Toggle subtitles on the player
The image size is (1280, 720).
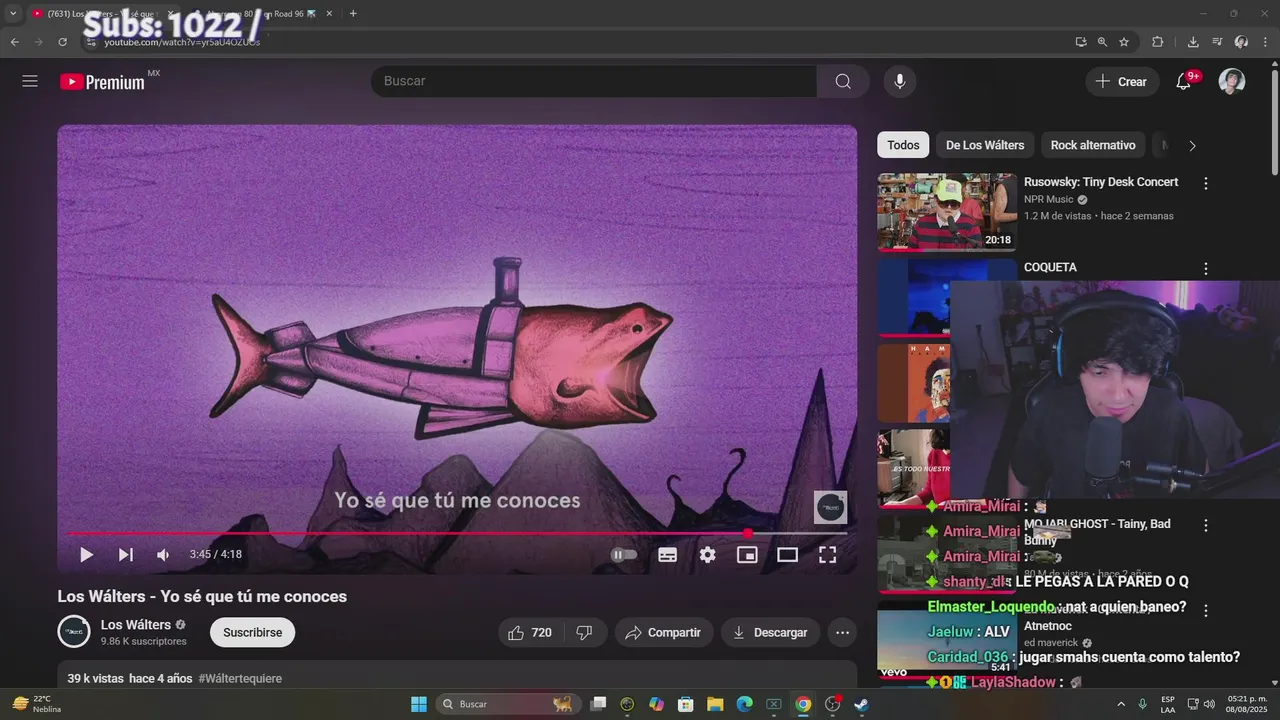coord(668,554)
